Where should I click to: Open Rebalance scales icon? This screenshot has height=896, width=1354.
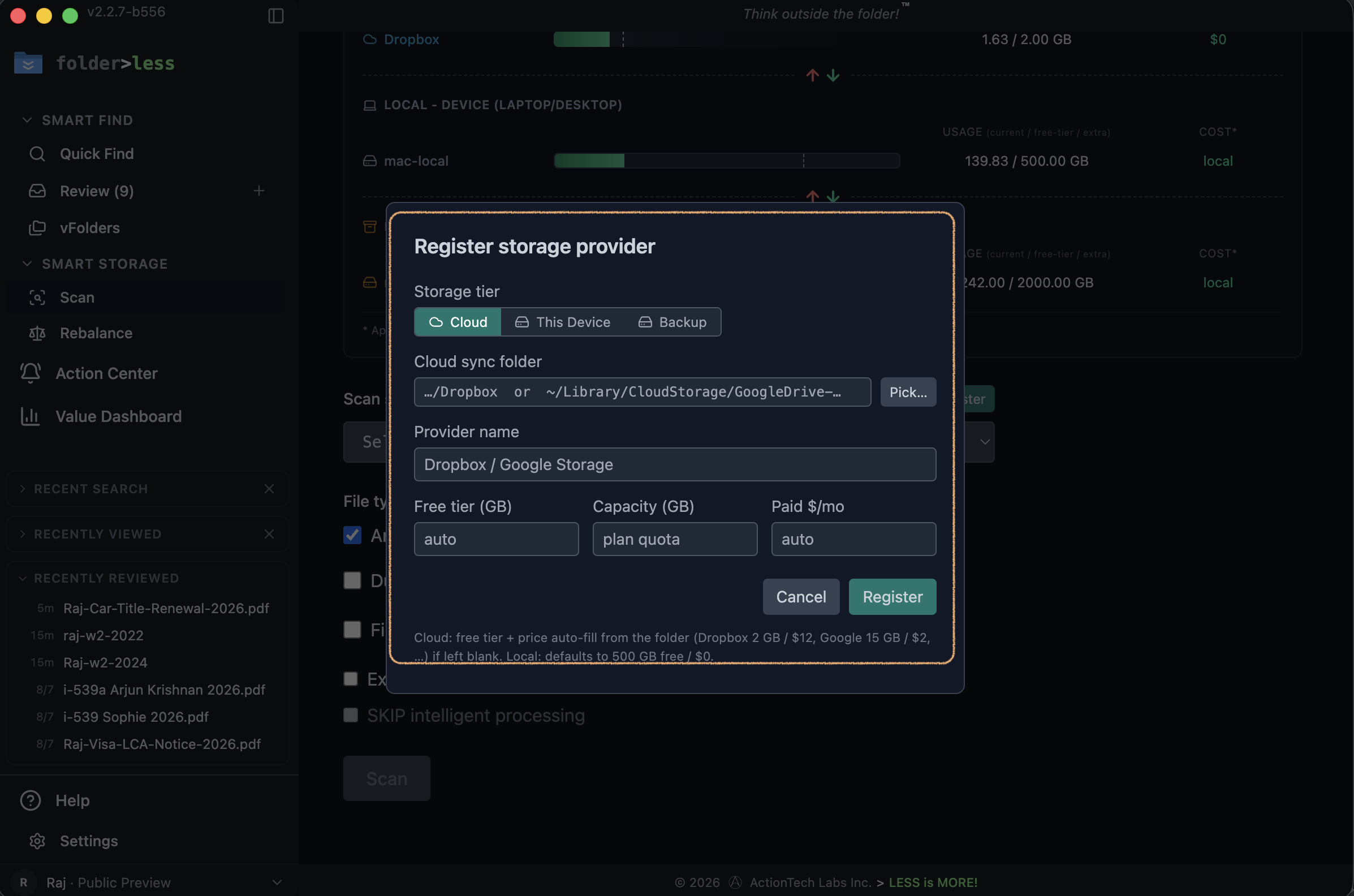[37, 333]
